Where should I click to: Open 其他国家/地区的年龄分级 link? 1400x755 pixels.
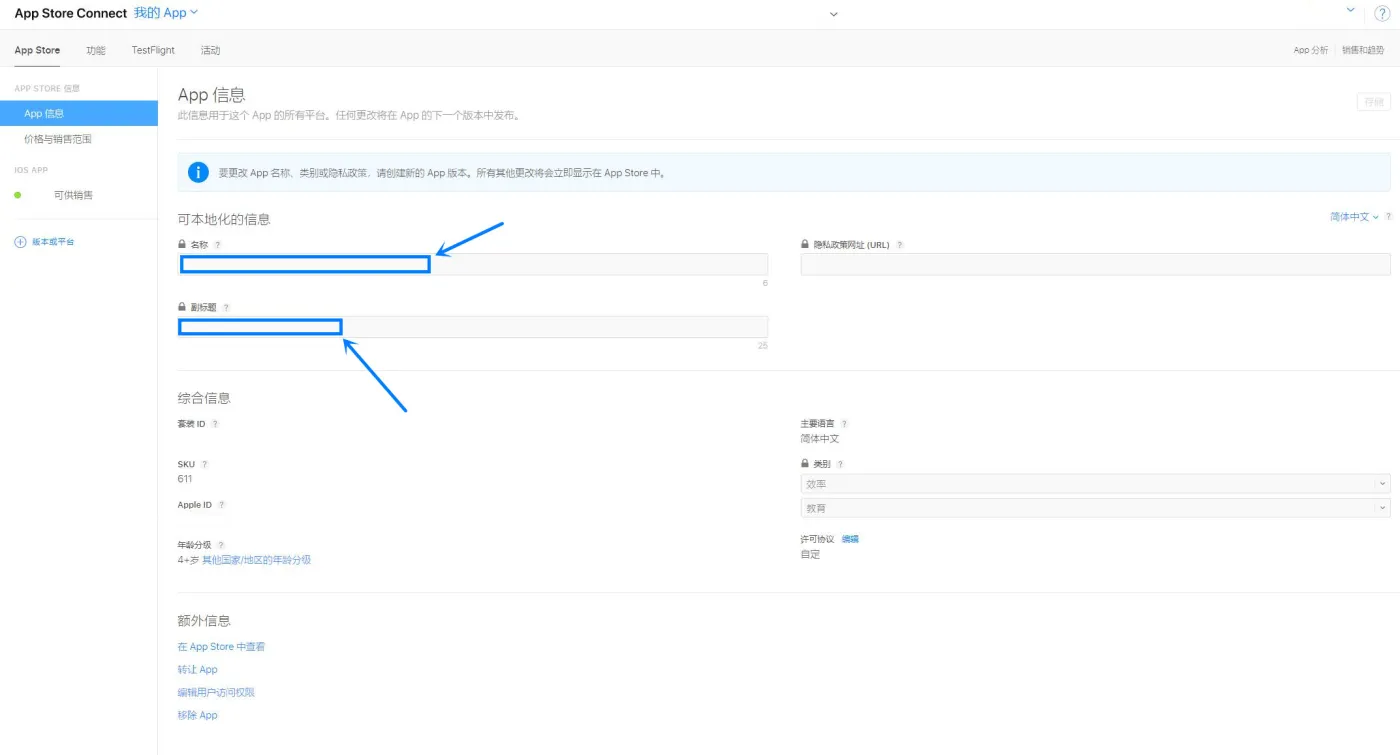tap(257, 560)
